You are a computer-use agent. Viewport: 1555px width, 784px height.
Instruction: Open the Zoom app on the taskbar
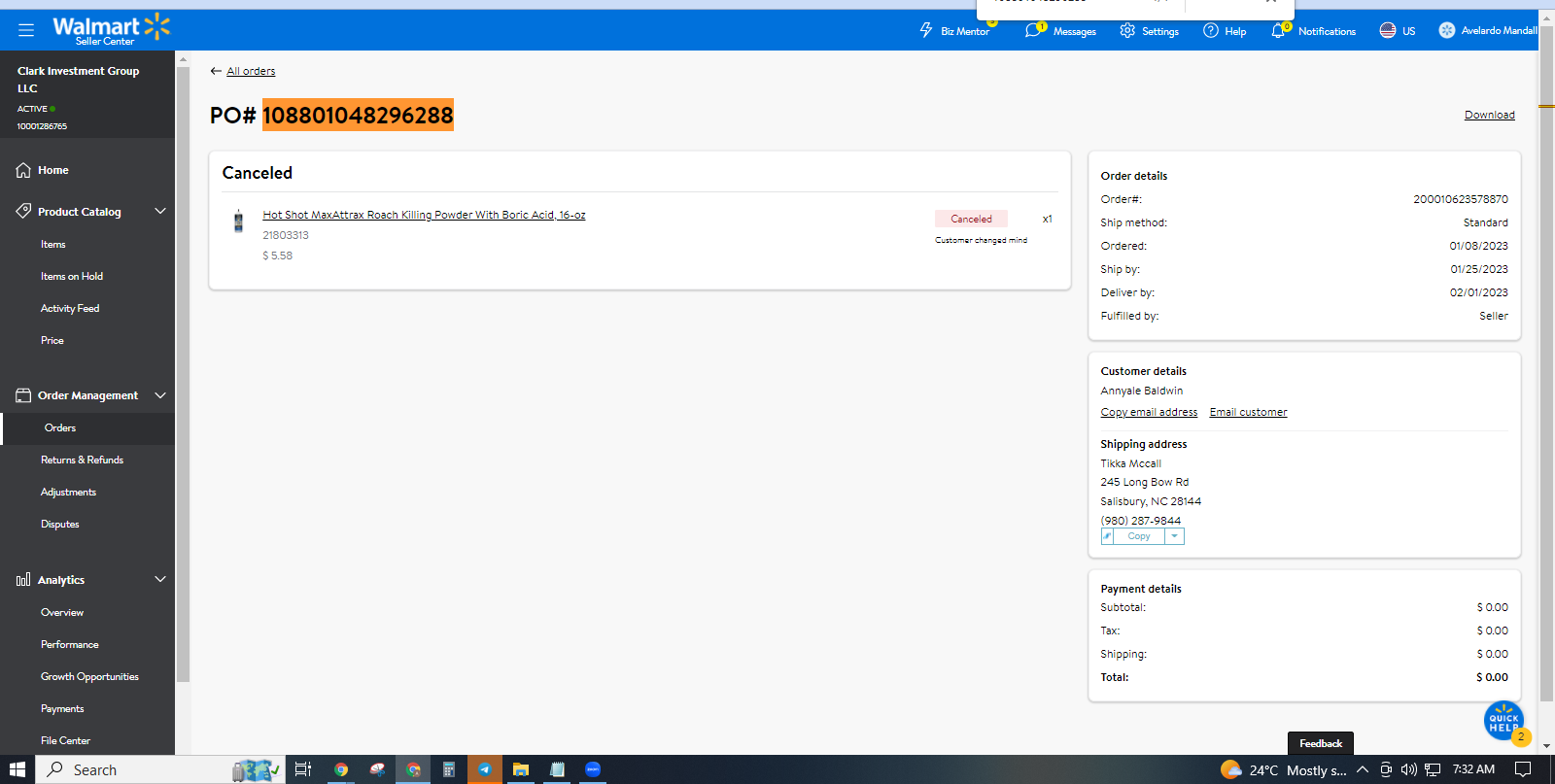(x=593, y=769)
